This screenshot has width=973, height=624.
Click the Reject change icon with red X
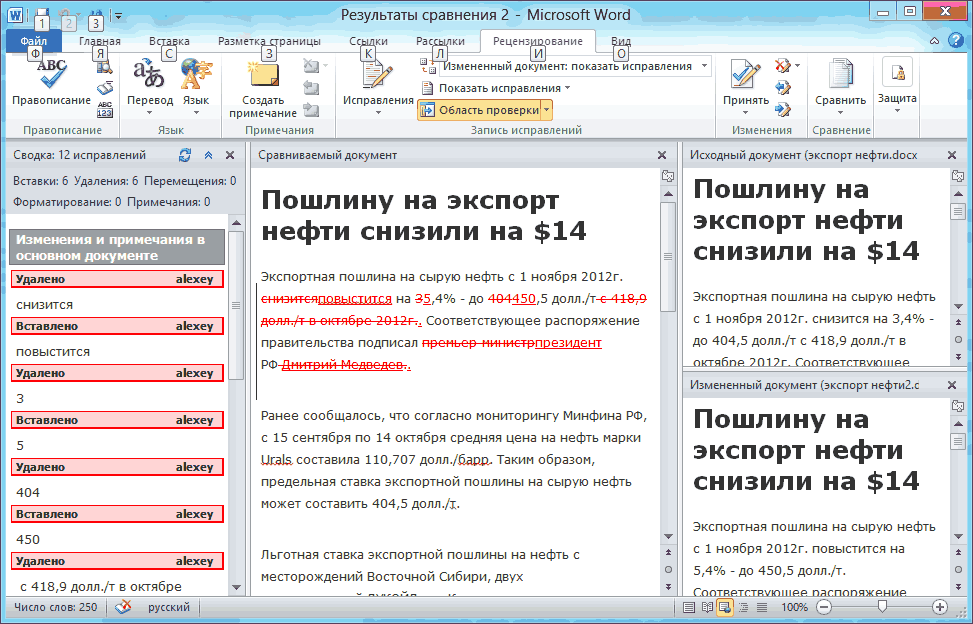click(x=782, y=66)
